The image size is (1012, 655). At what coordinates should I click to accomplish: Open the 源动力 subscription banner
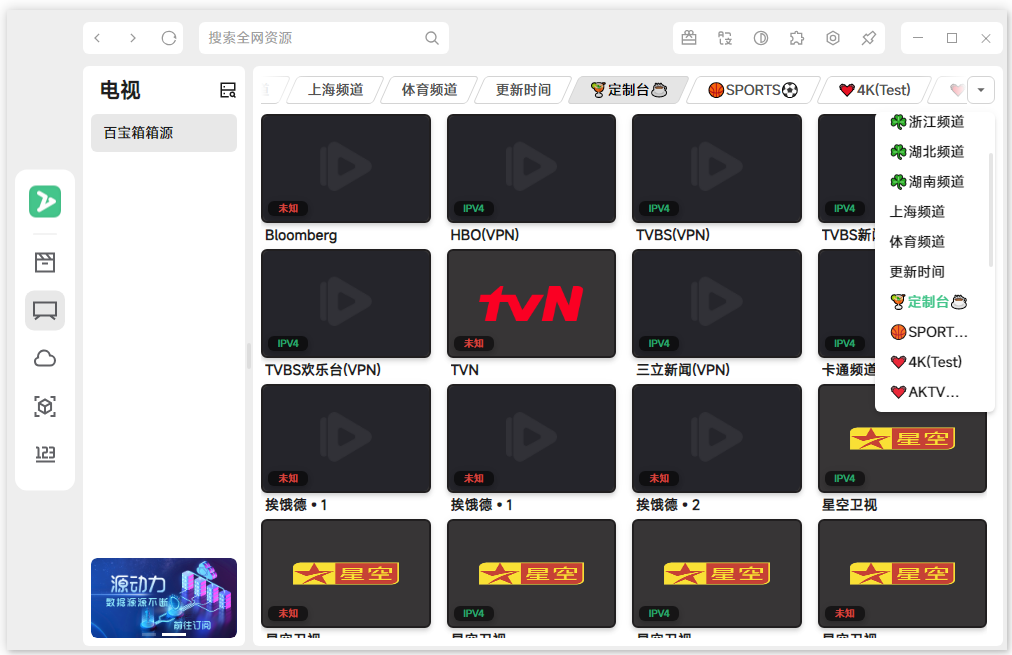(164, 598)
